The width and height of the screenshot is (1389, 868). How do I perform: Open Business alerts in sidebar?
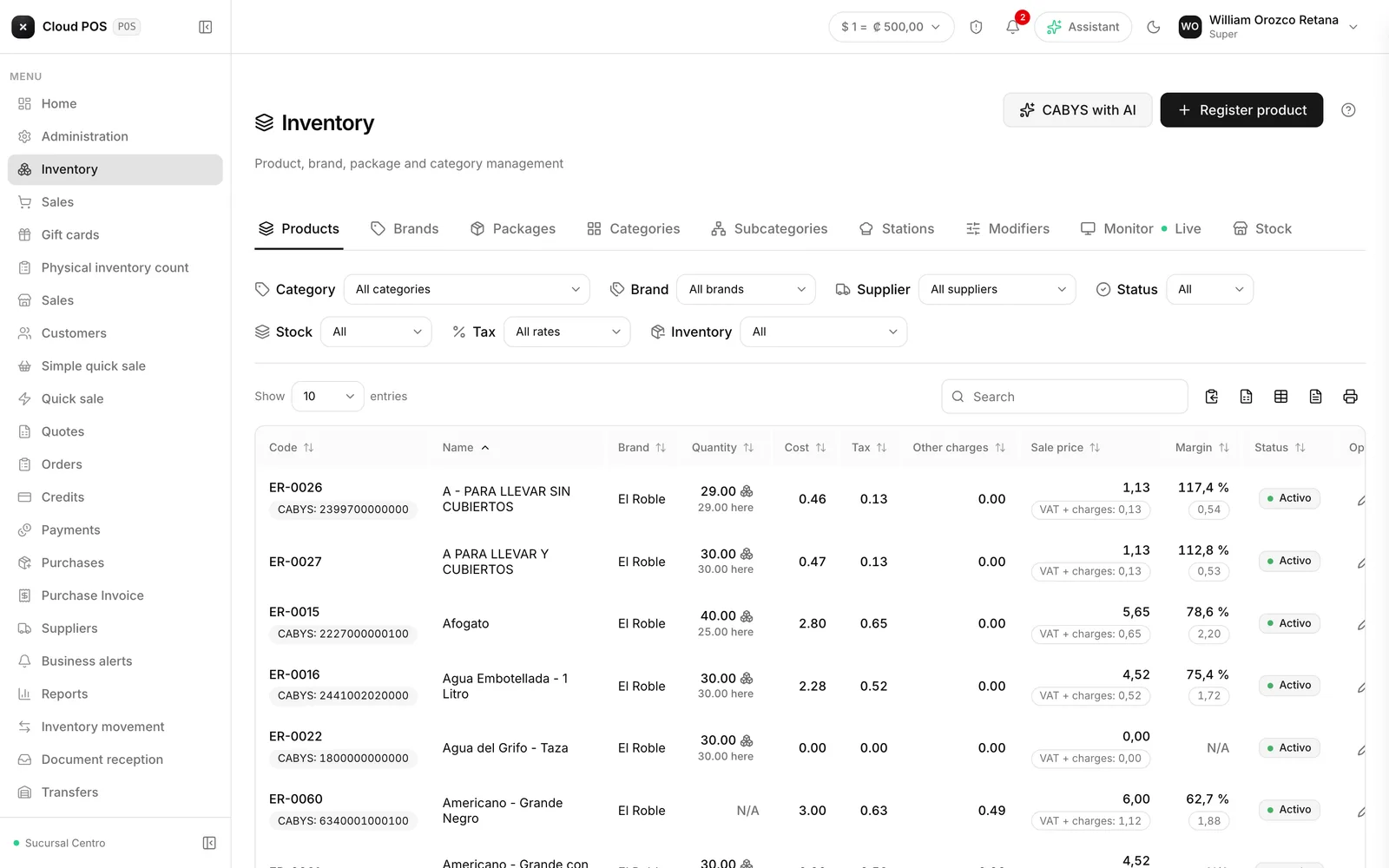115,661
